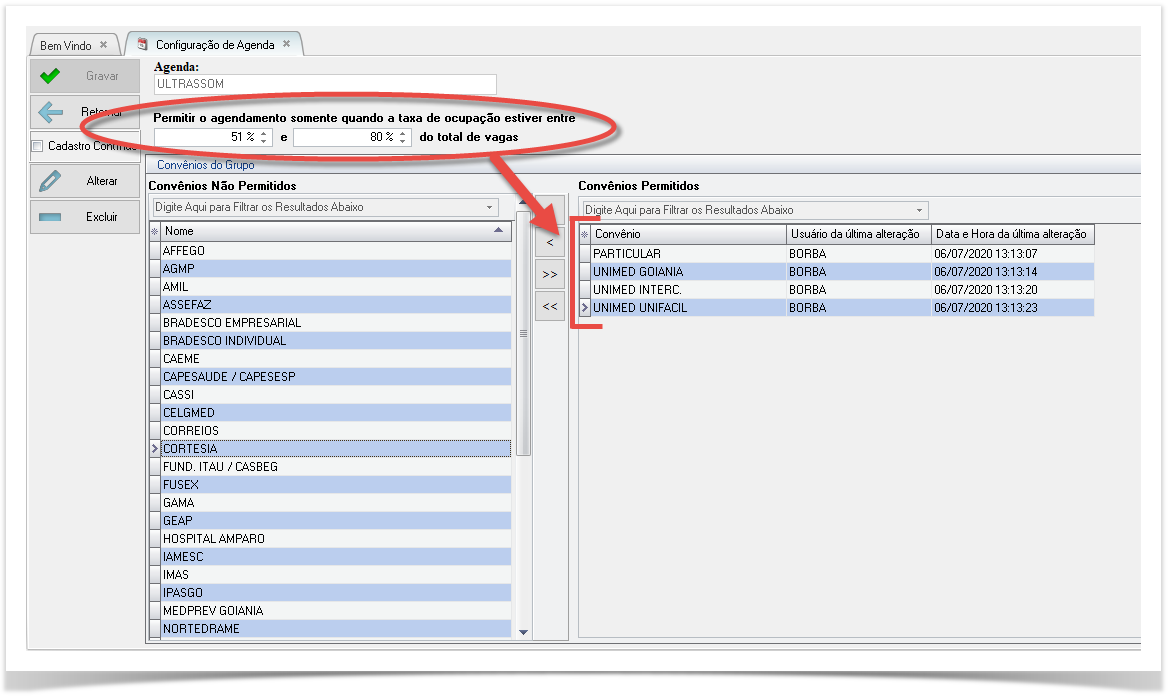This screenshot has height=700, width=1175.
Task: Close the Configuração de Agenda tab
Action: [286, 44]
